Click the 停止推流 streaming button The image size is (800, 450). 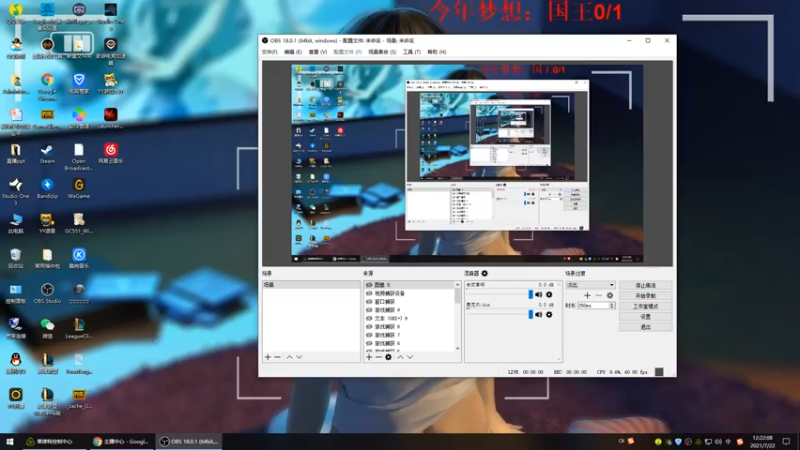point(645,285)
